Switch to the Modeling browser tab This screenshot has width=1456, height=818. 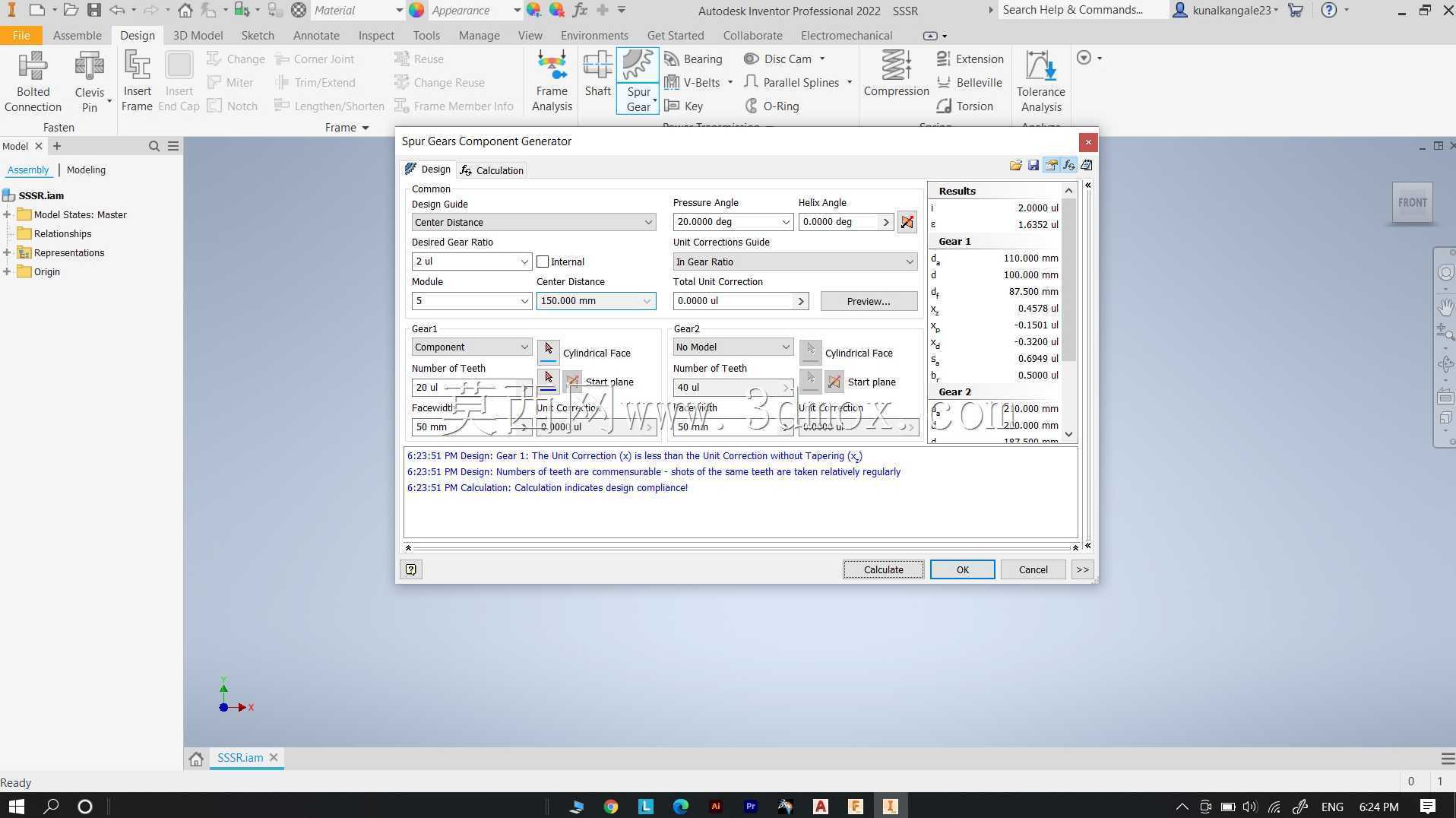(86, 170)
